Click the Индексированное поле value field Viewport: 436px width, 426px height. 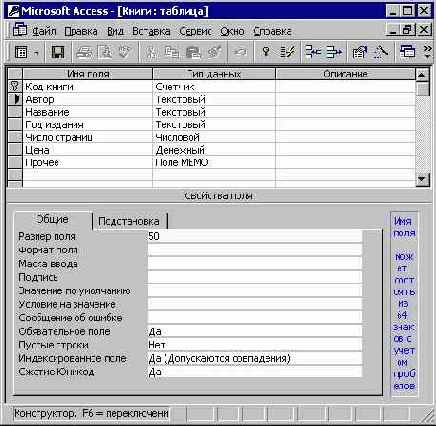(255, 358)
